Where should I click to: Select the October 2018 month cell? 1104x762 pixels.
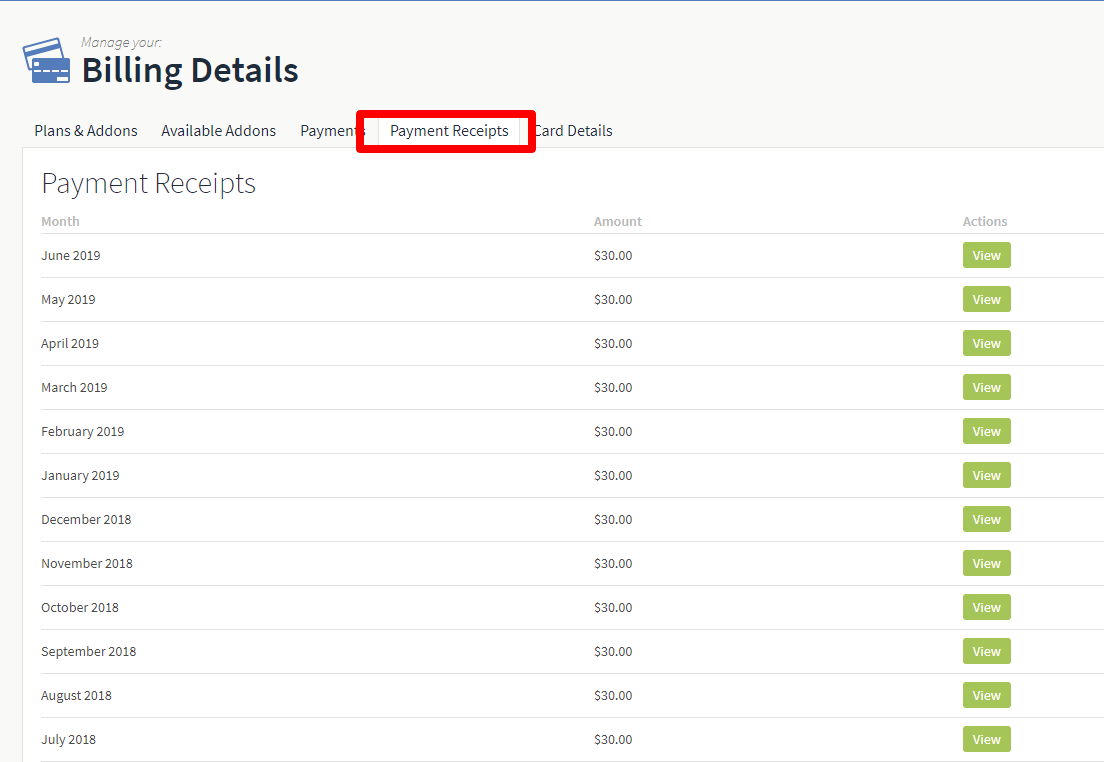coord(80,608)
